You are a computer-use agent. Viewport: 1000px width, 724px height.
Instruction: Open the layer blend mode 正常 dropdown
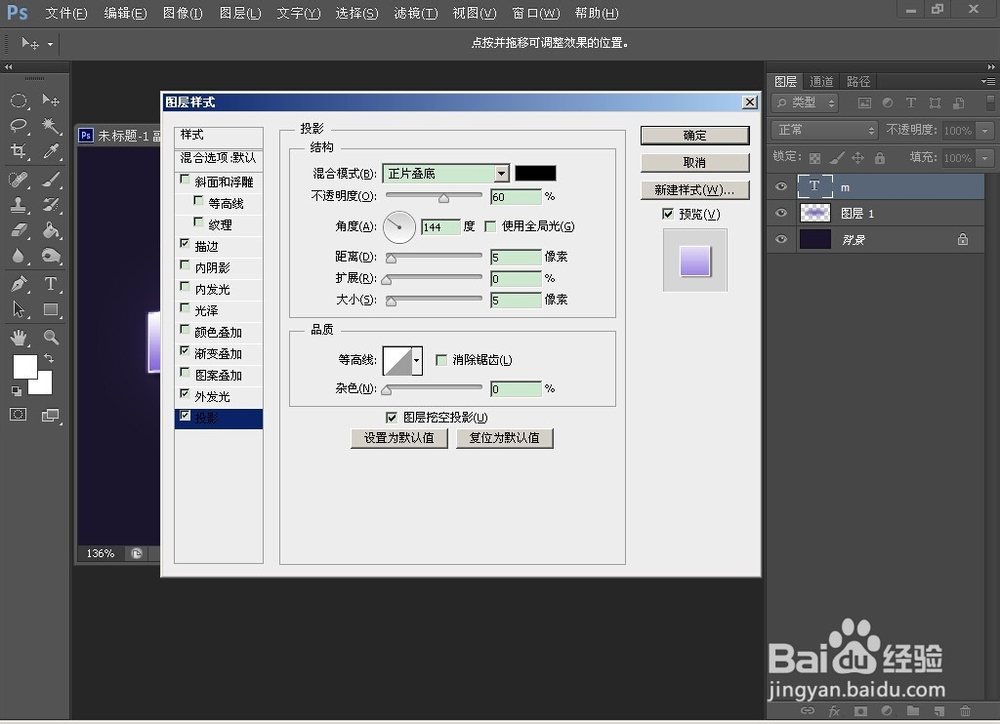pyautogui.click(x=825, y=130)
